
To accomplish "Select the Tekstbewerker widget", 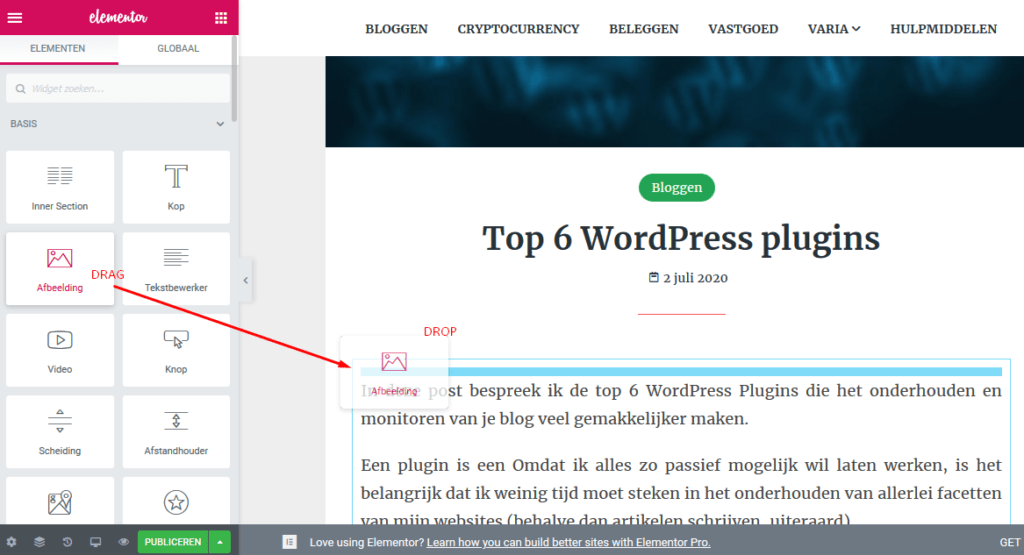I will [176, 269].
